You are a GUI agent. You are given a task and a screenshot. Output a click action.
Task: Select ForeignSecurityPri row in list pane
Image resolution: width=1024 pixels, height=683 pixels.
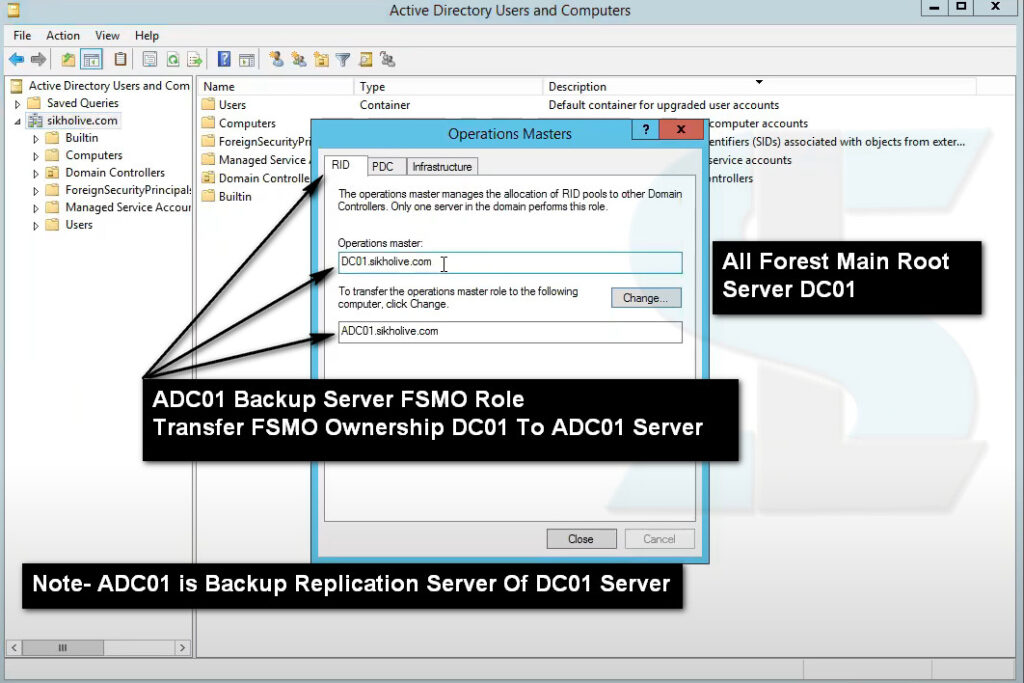click(256, 141)
